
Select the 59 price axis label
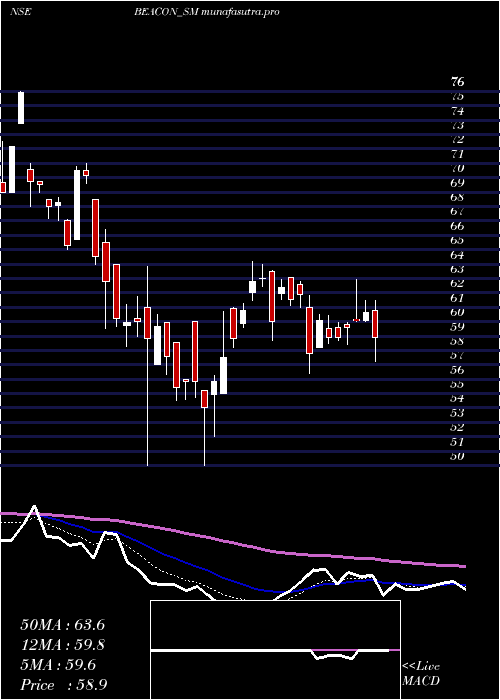[458, 327]
